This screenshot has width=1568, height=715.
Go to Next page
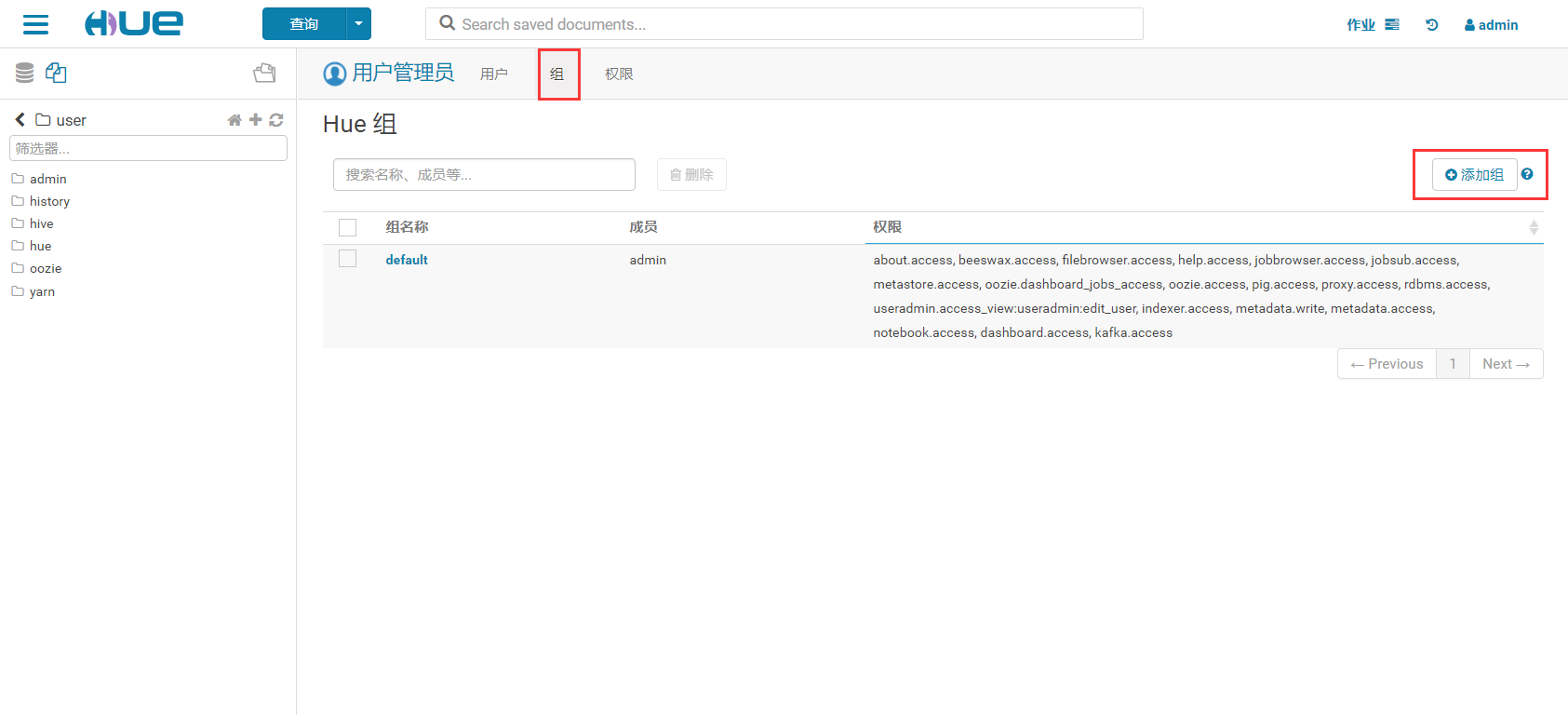(x=1506, y=364)
